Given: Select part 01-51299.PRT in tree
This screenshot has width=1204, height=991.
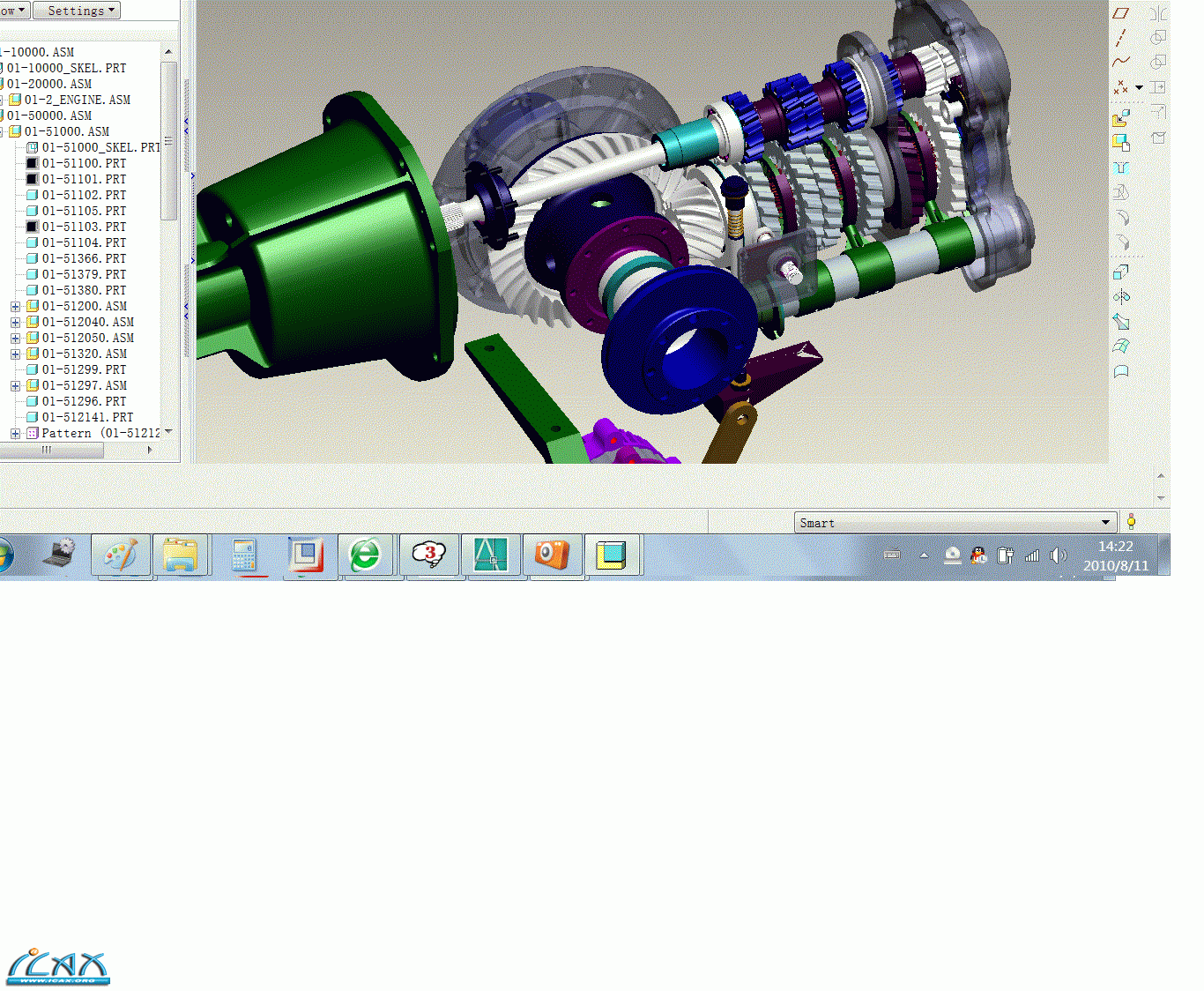Looking at the screenshot, I should pos(84,369).
